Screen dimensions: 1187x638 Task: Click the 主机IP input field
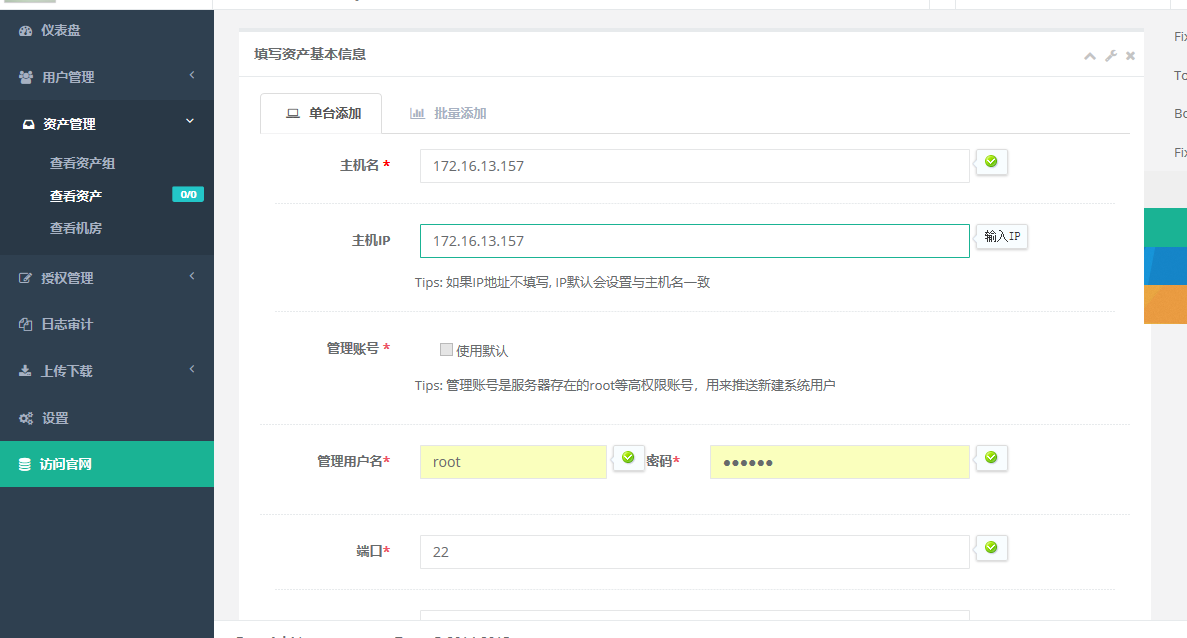[x=694, y=241]
